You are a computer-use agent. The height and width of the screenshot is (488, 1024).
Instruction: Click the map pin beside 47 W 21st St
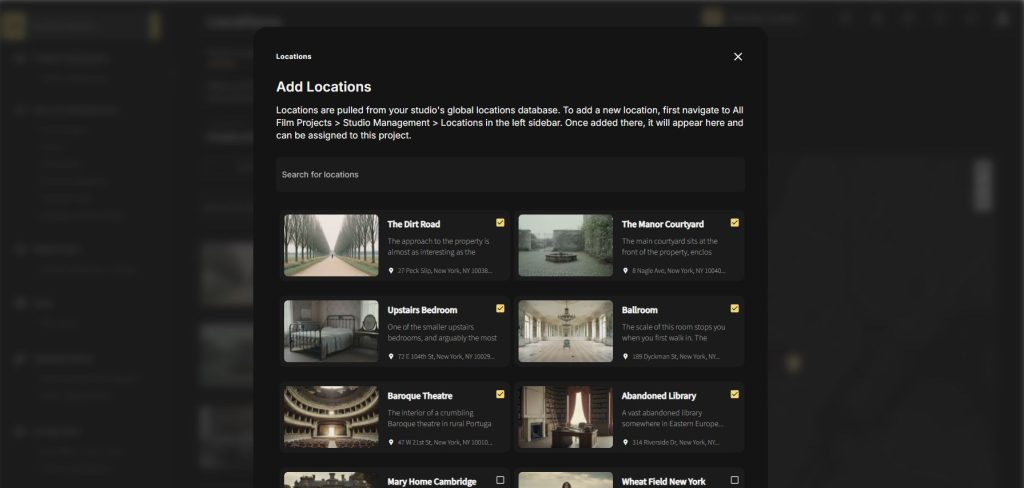point(391,442)
